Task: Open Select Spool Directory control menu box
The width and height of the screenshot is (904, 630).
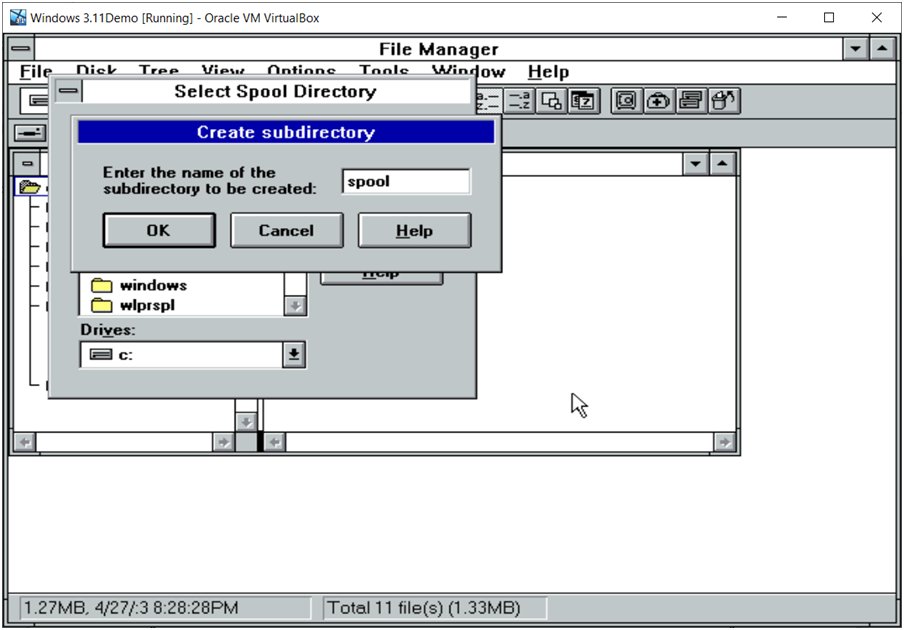Action: pos(69,91)
